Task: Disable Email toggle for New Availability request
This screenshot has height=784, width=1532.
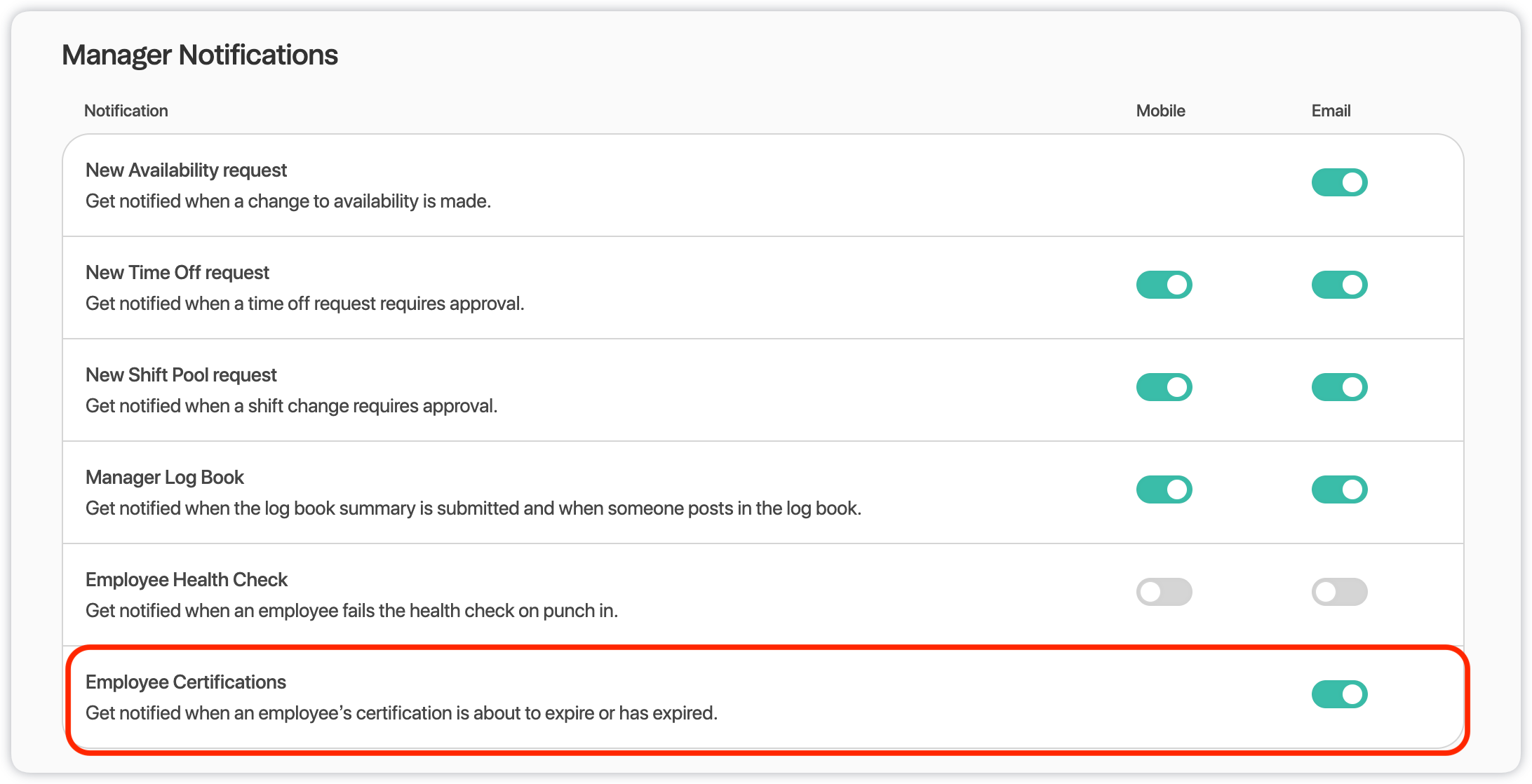Action: [x=1339, y=182]
